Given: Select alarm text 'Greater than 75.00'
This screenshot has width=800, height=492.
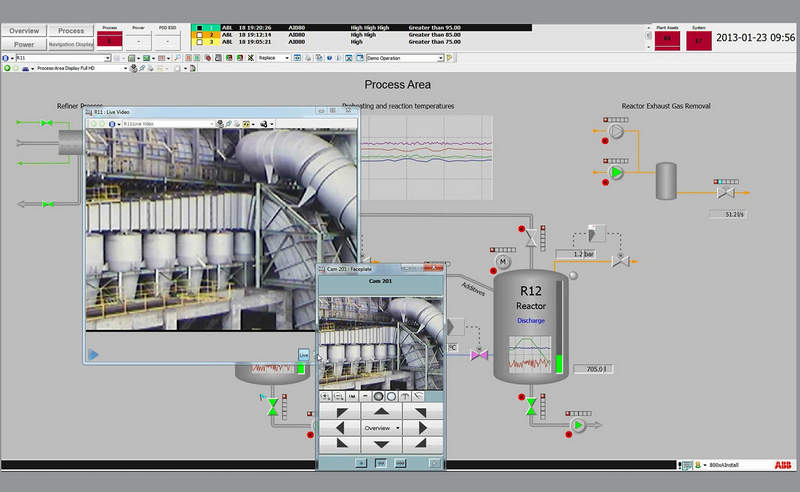Looking at the screenshot, I should point(434,42).
